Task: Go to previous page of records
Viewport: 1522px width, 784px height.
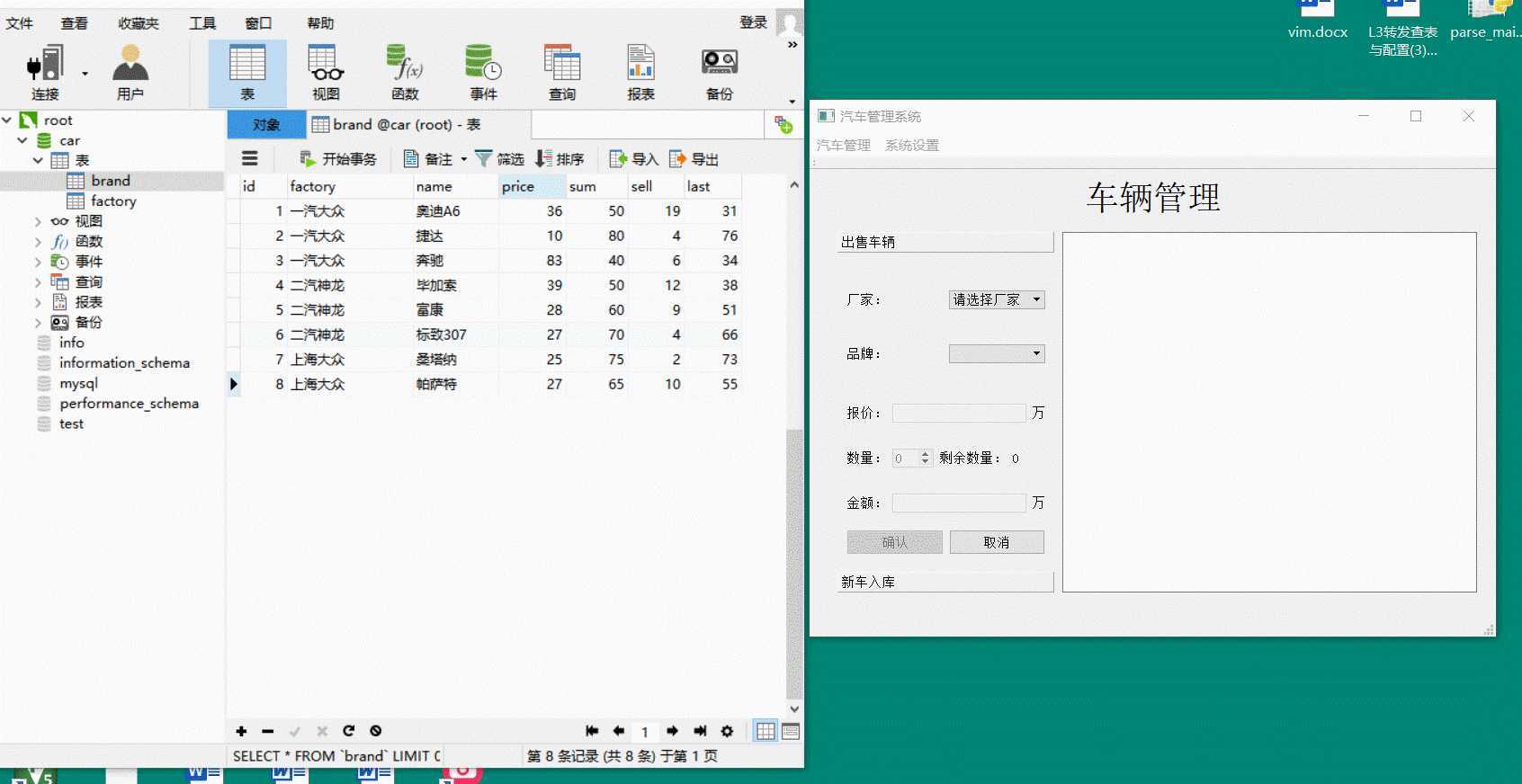Action: pos(618,731)
